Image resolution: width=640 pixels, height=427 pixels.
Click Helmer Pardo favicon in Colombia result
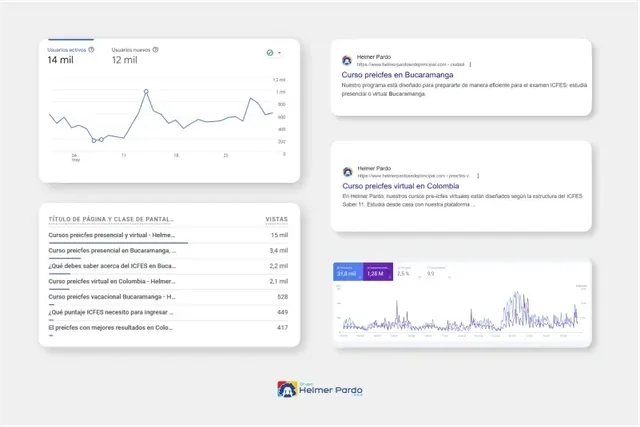point(348,172)
